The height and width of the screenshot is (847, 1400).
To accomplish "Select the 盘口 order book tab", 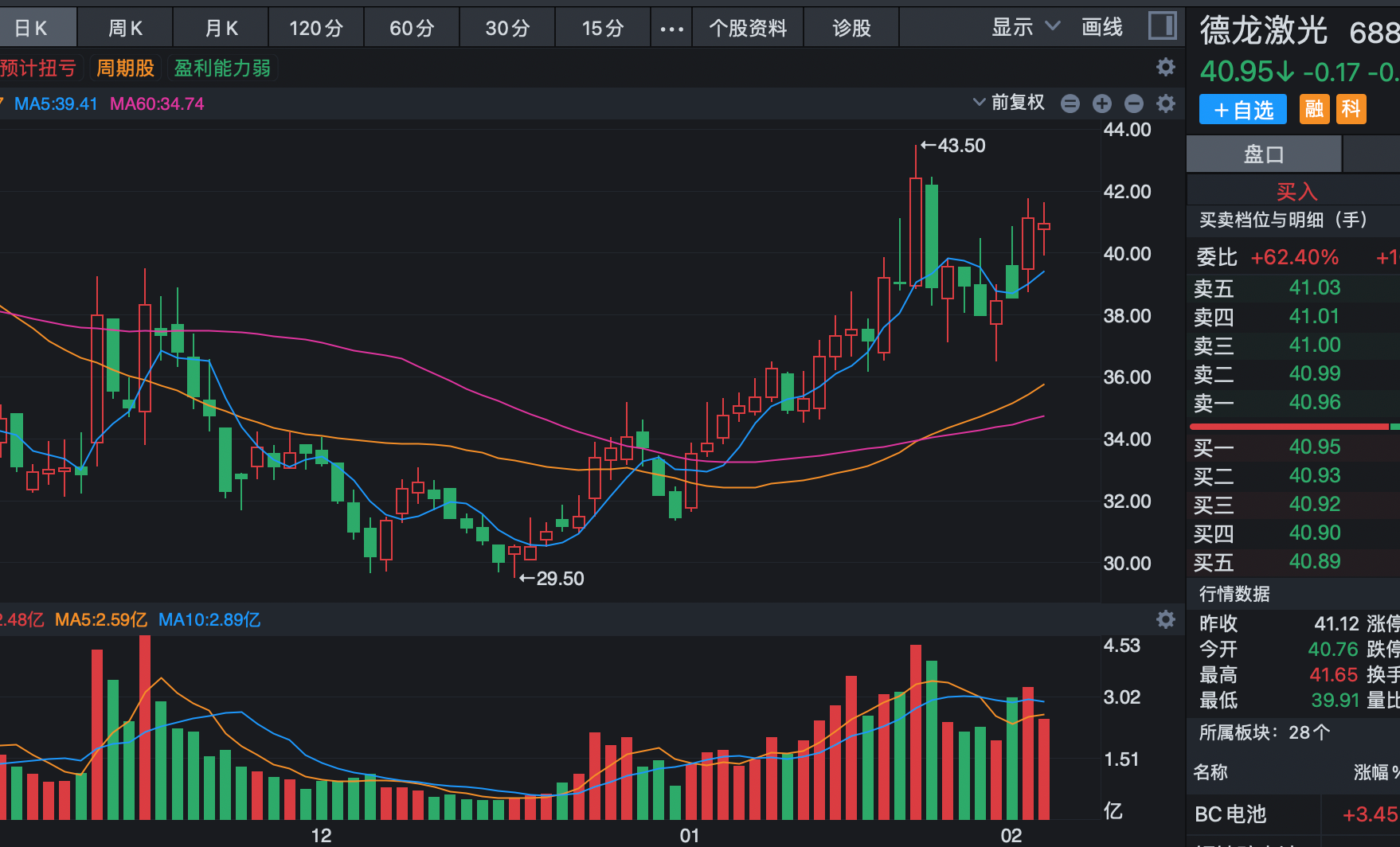I will coord(1264,154).
